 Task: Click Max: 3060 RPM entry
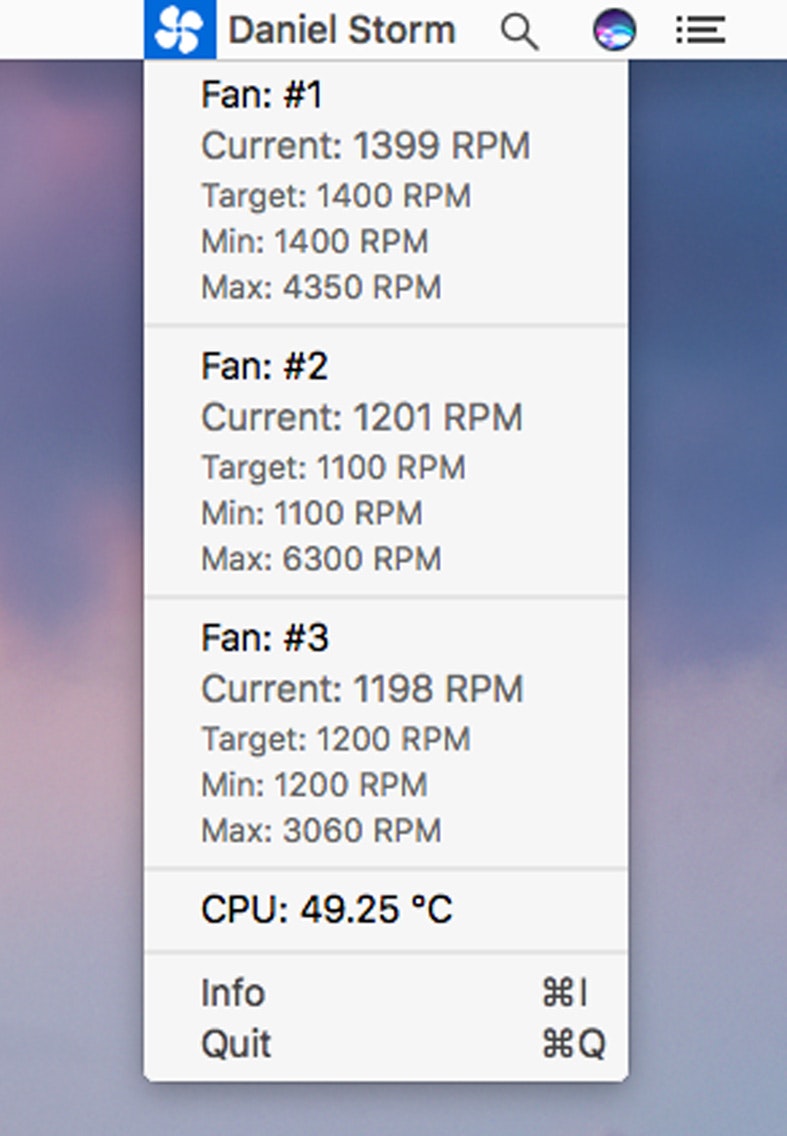tap(320, 830)
